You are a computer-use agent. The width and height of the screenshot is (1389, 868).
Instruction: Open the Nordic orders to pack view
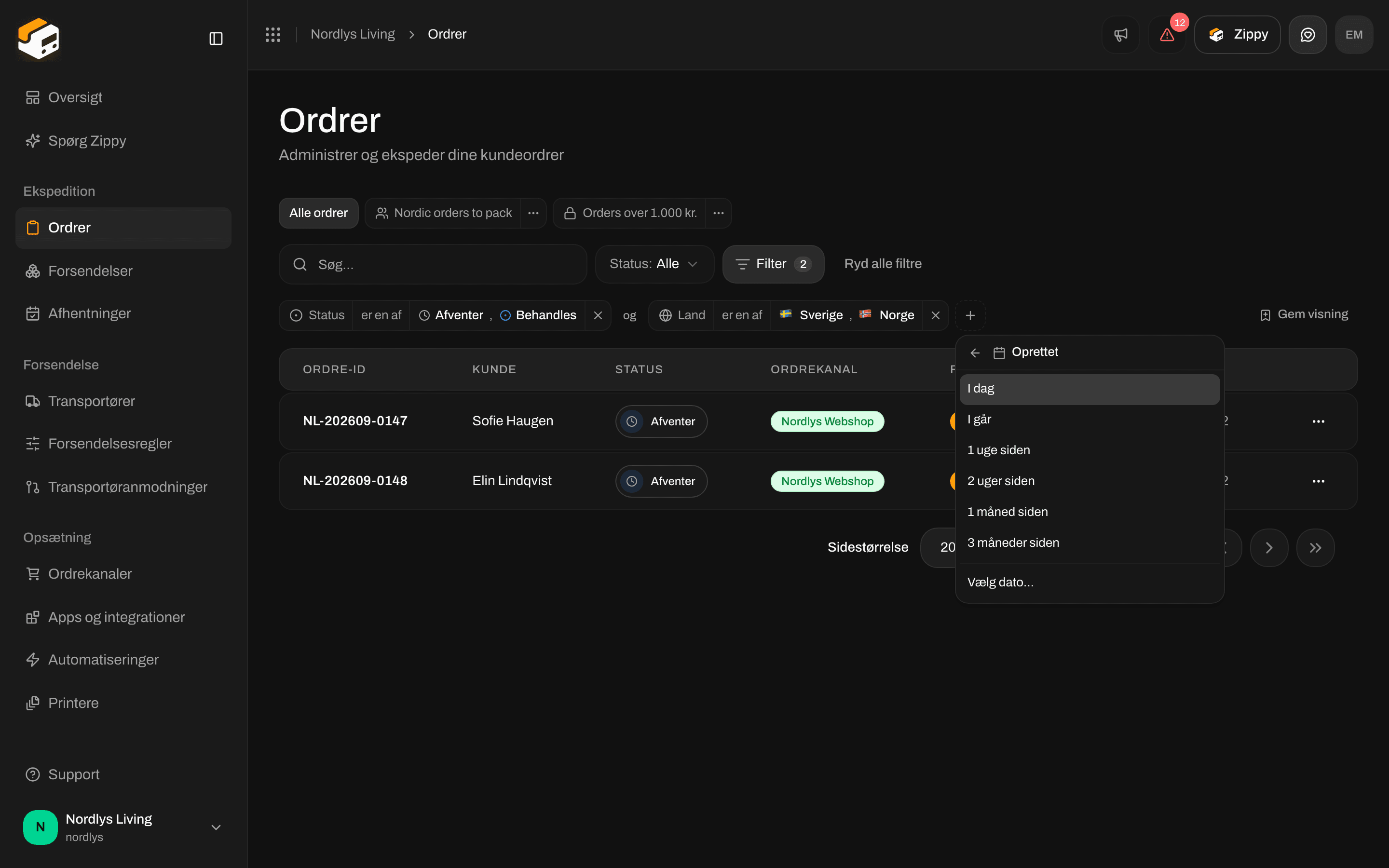443,213
